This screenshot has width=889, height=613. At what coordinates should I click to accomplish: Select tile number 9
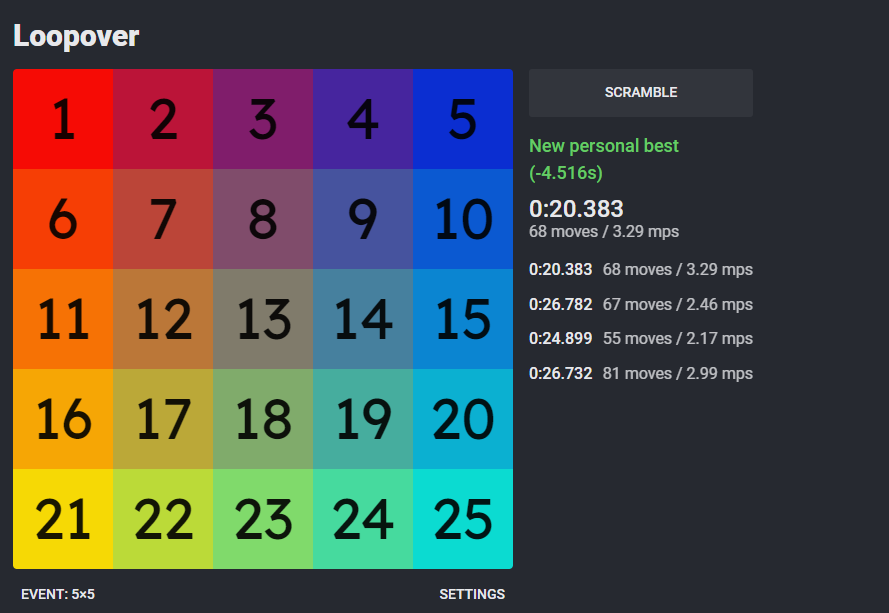[x=363, y=219]
